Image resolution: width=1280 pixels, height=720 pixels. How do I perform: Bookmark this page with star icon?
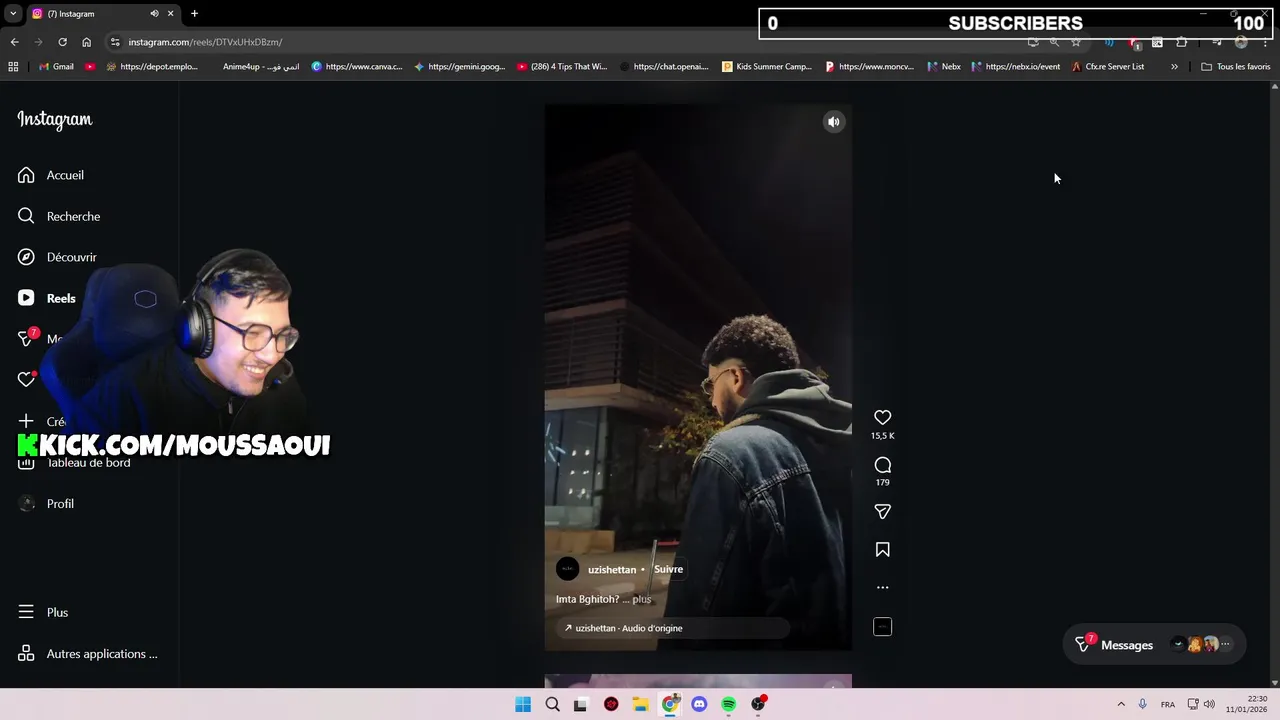tap(1076, 42)
